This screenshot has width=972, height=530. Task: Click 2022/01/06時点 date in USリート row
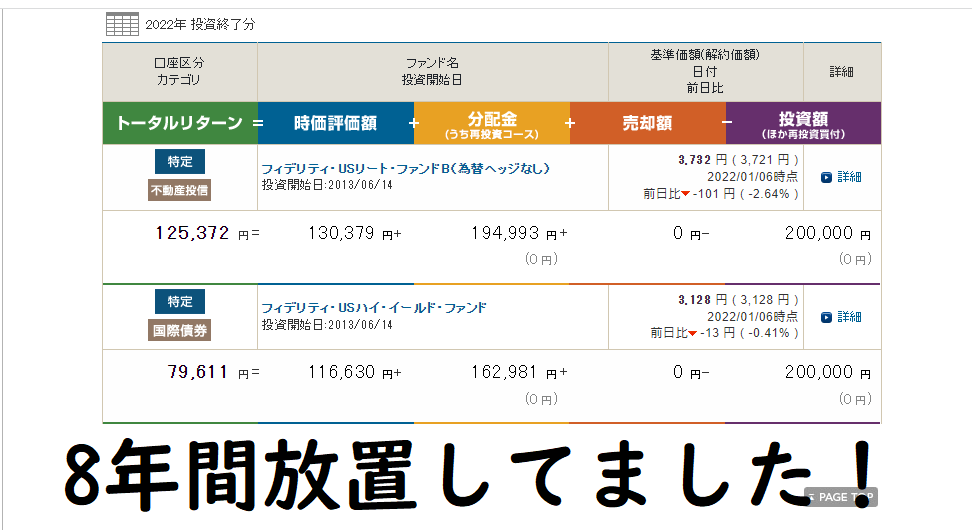(753, 177)
